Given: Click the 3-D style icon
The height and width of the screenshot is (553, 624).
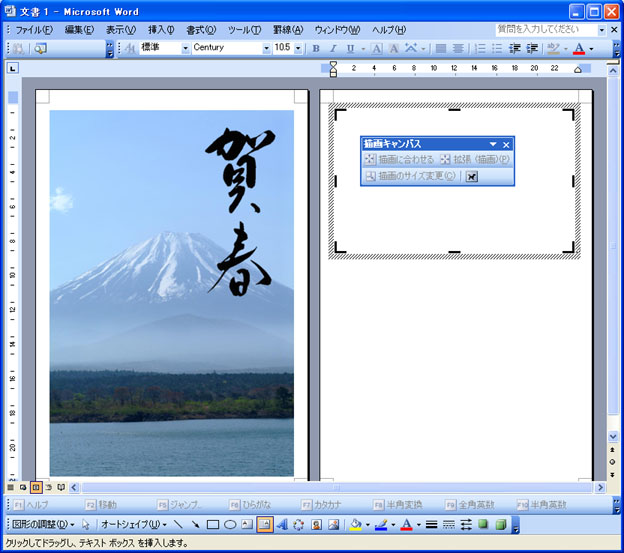Looking at the screenshot, I should pyautogui.click(x=499, y=524).
